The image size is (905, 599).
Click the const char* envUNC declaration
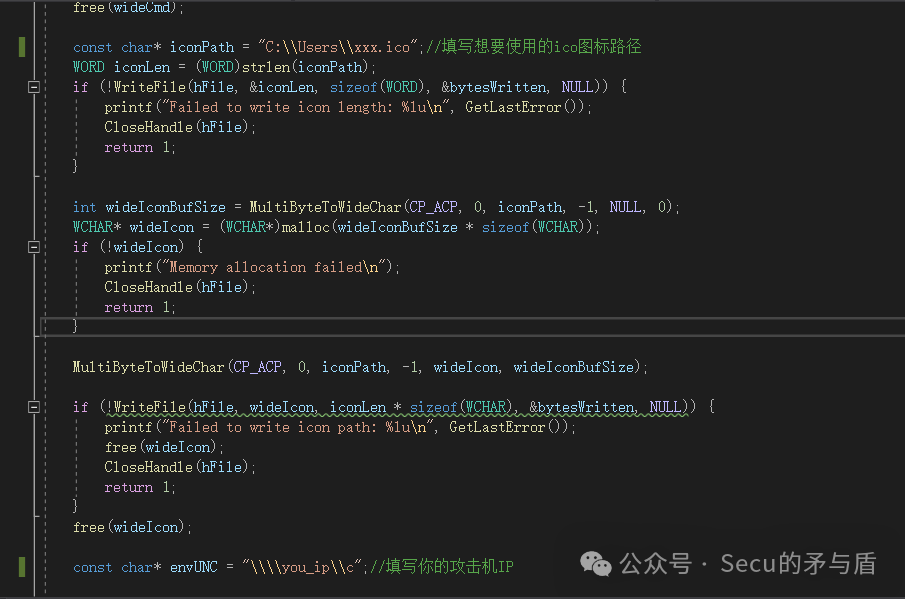tap(219, 567)
